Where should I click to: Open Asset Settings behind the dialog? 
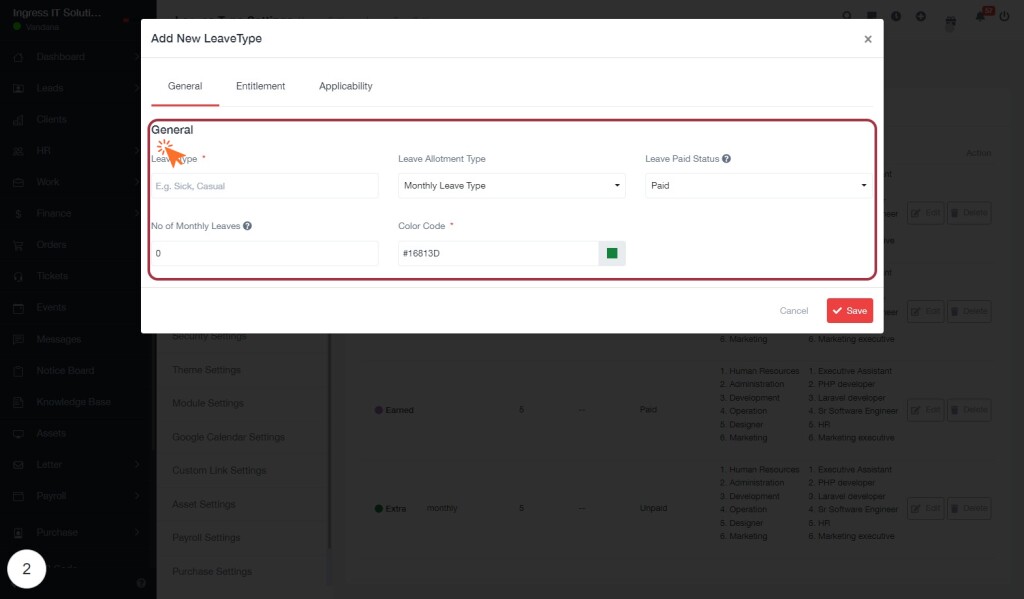click(x=204, y=504)
